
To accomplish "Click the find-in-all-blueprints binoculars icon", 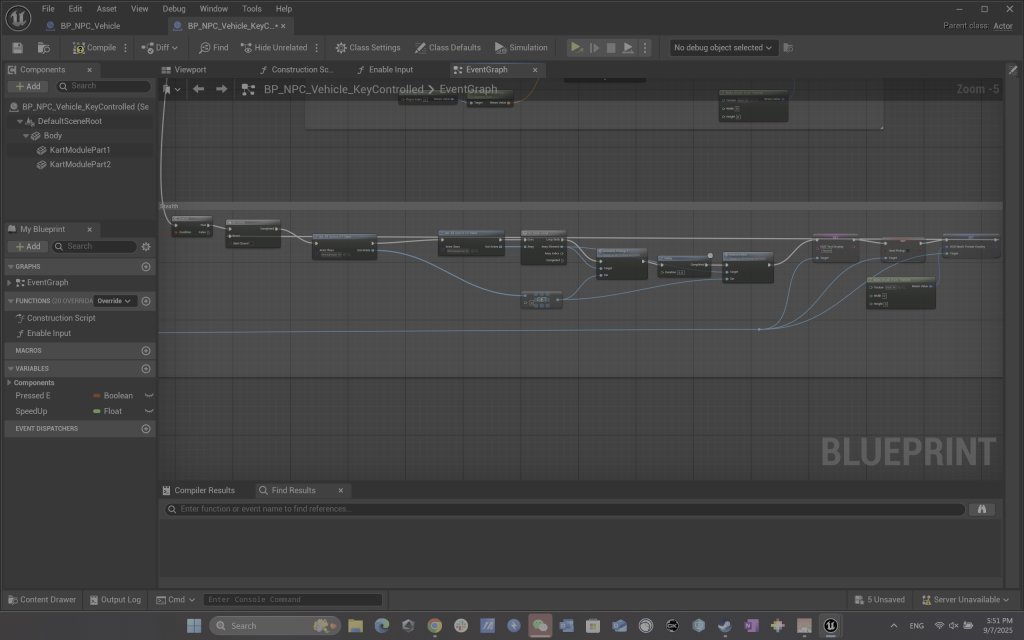I will tap(982, 509).
